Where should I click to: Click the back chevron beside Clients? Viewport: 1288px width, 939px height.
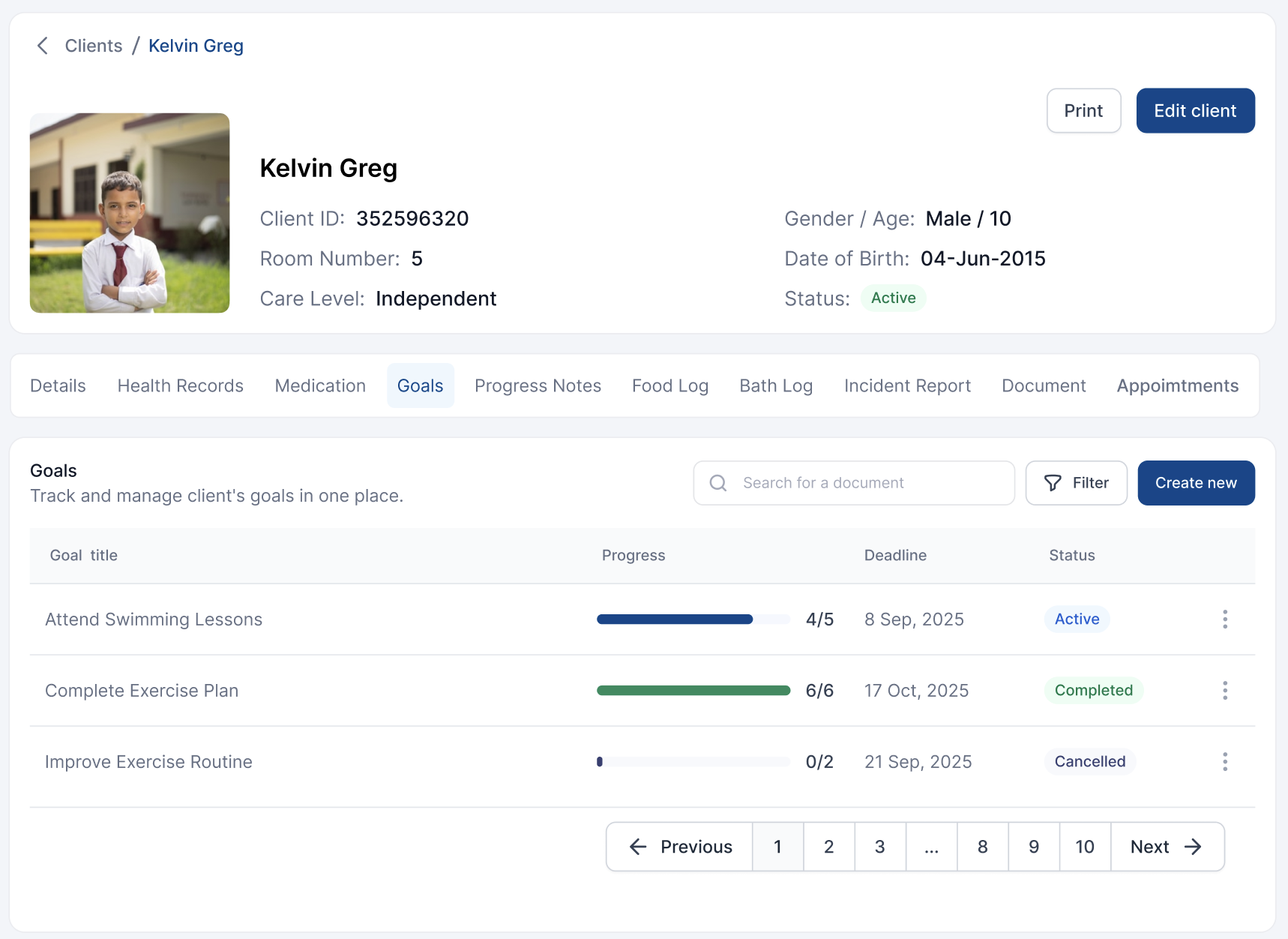(x=43, y=46)
